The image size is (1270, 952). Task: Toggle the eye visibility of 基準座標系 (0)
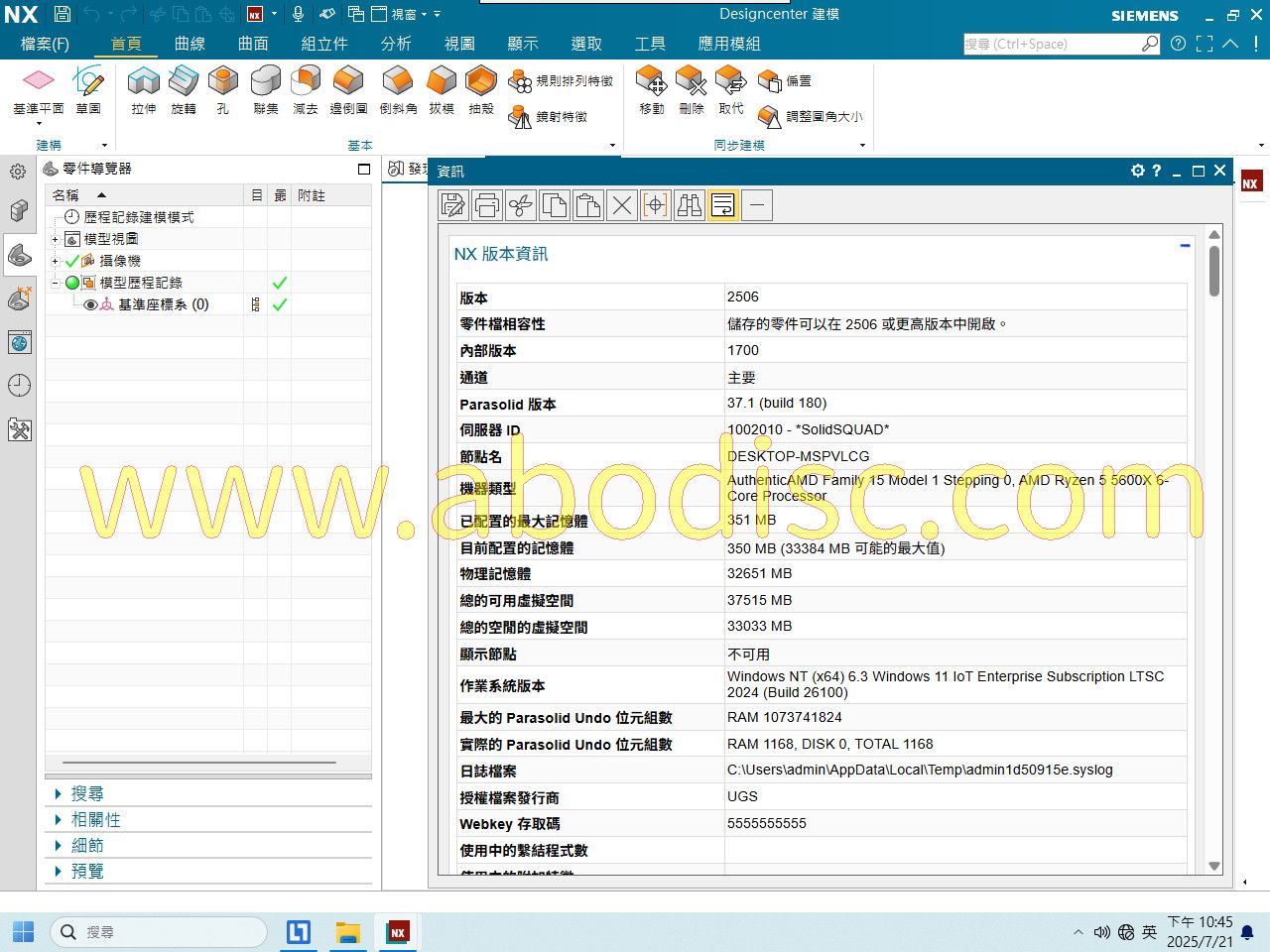pyautogui.click(x=89, y=304)
